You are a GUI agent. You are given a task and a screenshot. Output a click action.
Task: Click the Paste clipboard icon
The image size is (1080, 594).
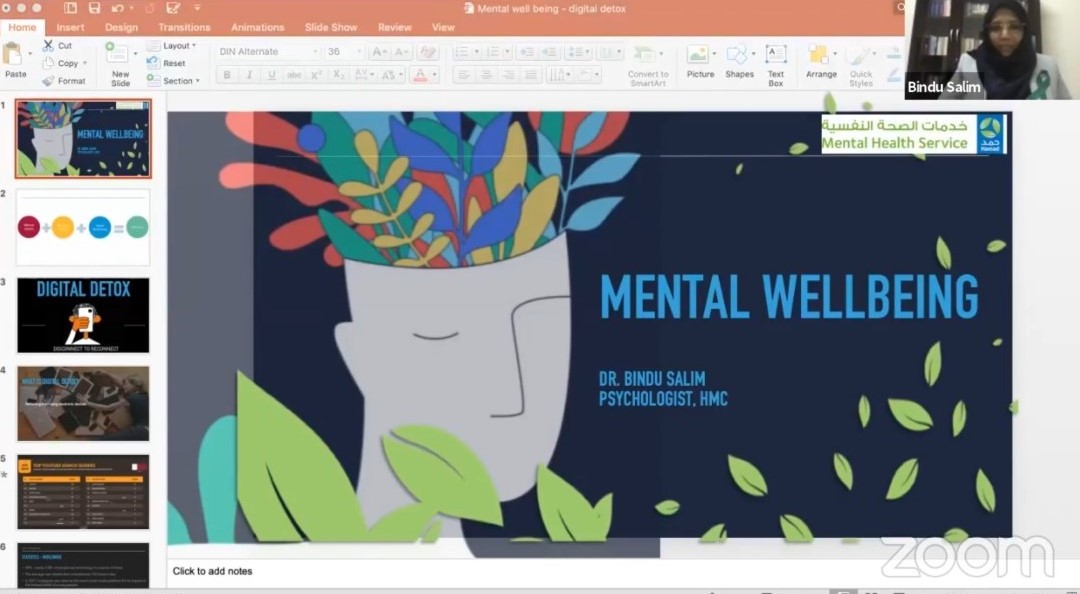click(x=15, y=54)
